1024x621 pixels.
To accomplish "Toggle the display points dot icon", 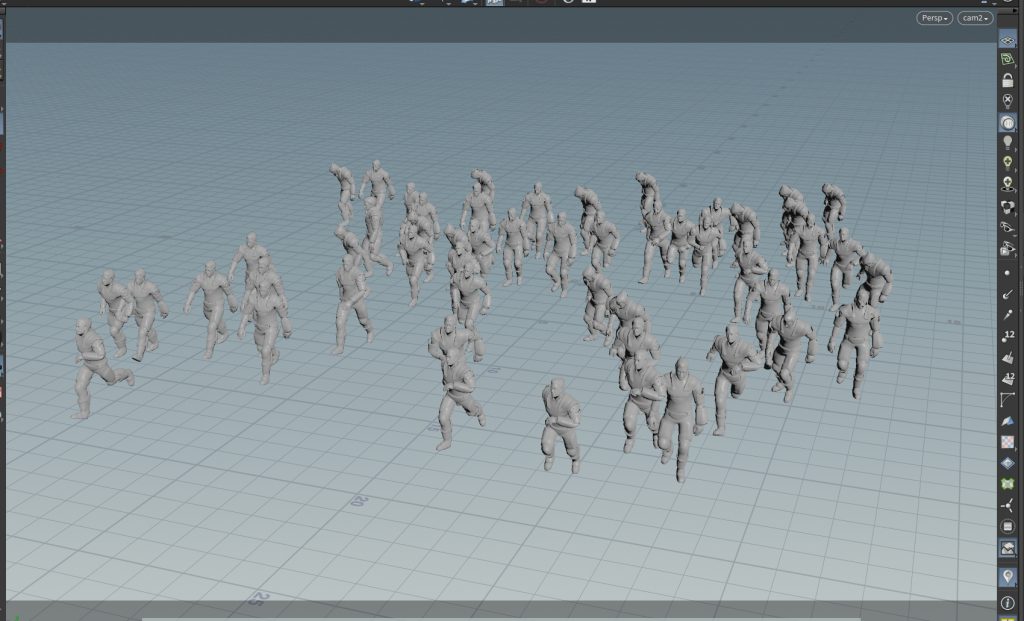I will (x=1008, y=273).
